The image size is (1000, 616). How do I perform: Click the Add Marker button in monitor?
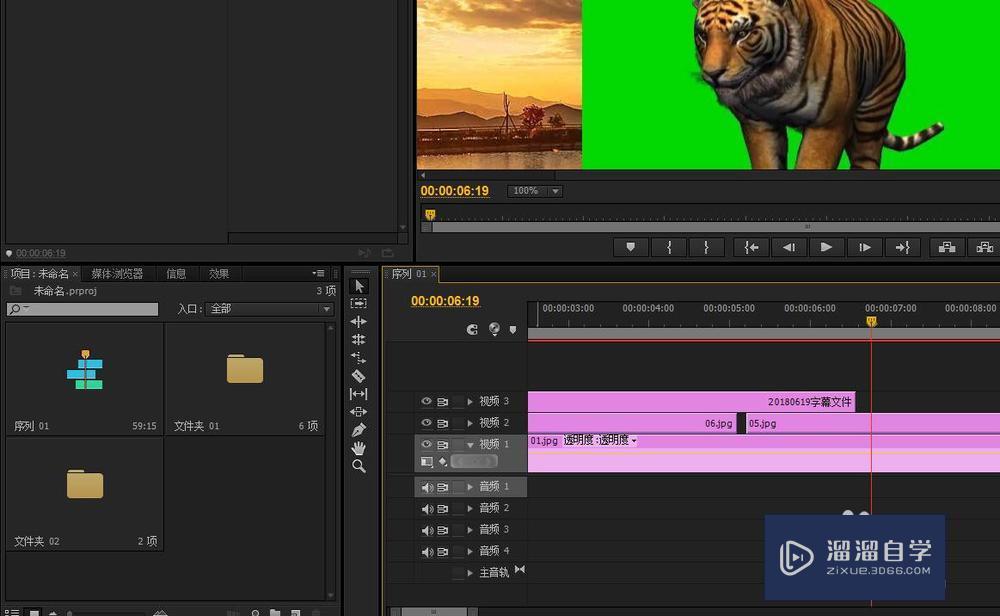(x=630, y=247)
